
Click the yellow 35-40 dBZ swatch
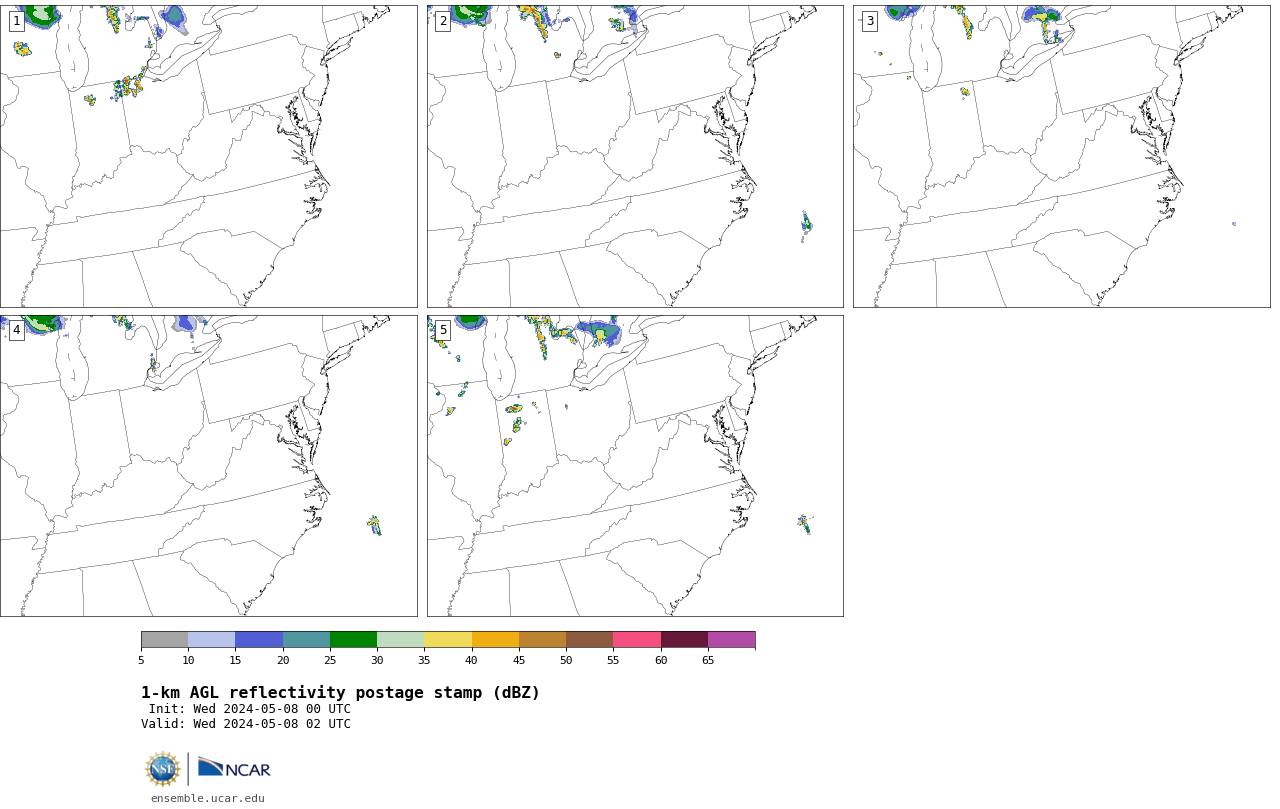(448, 640)
